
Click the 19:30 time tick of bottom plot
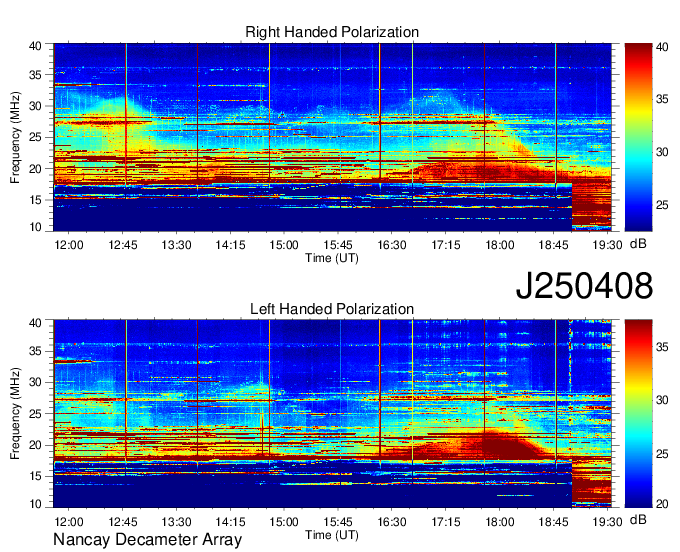[608, 522]
